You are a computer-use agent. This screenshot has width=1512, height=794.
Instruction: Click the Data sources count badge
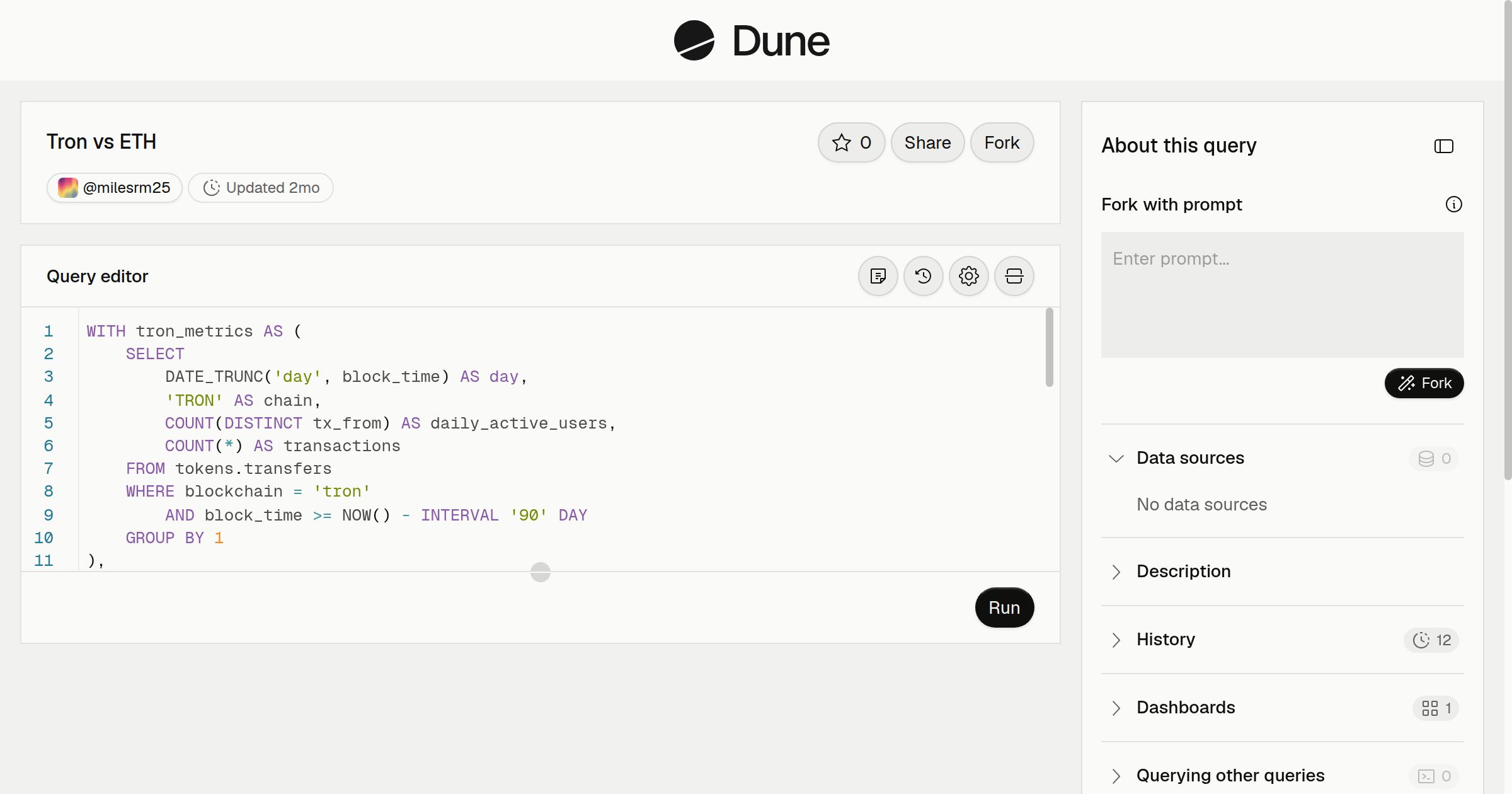(1434, 458)
